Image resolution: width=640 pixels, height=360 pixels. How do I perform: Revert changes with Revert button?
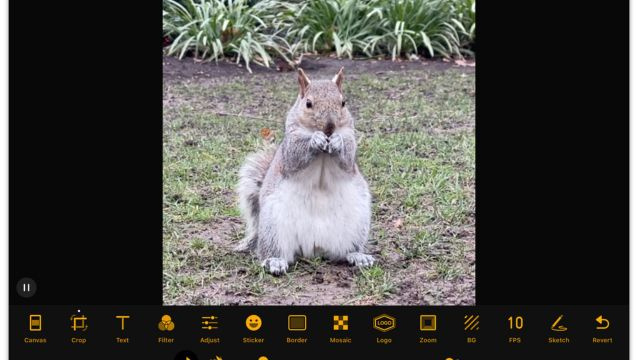point(602,328)
